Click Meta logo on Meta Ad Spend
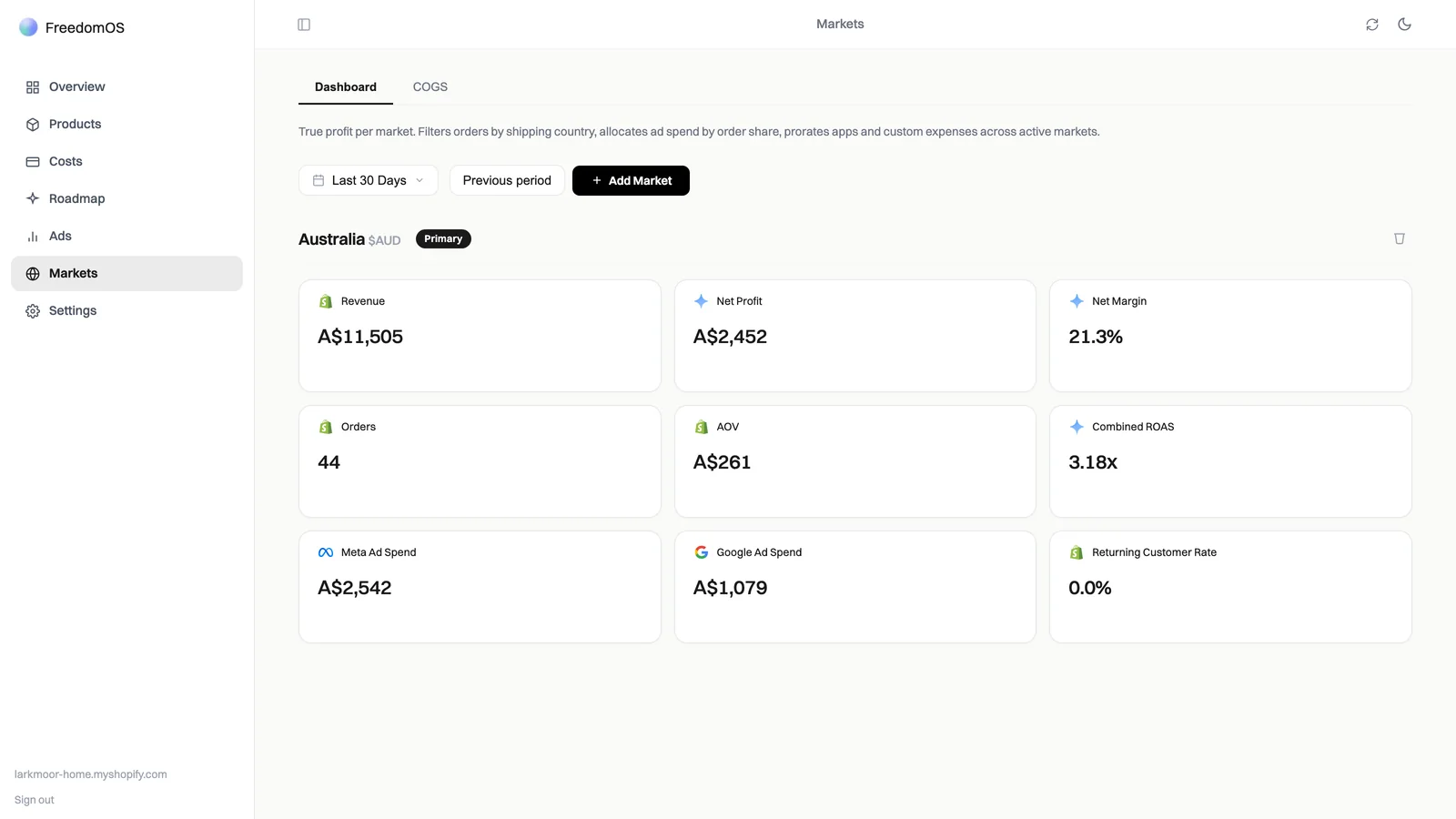 click(x=326, y=552)
